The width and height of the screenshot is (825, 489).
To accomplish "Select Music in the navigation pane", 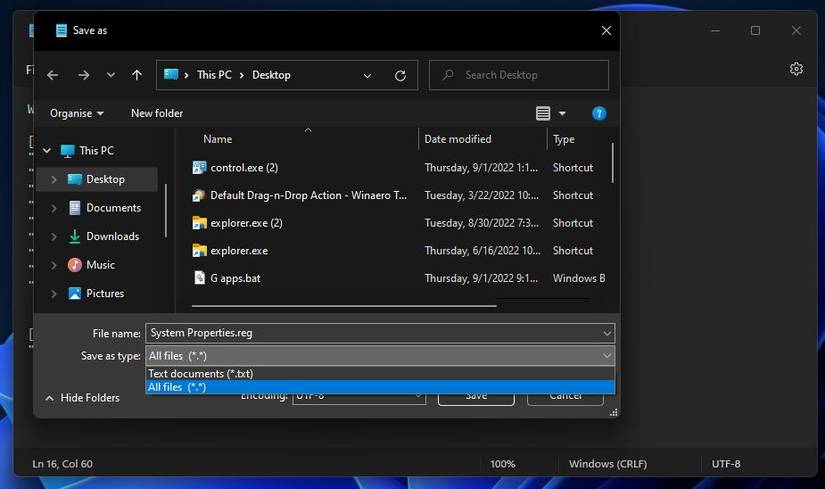I will [100, 265].
